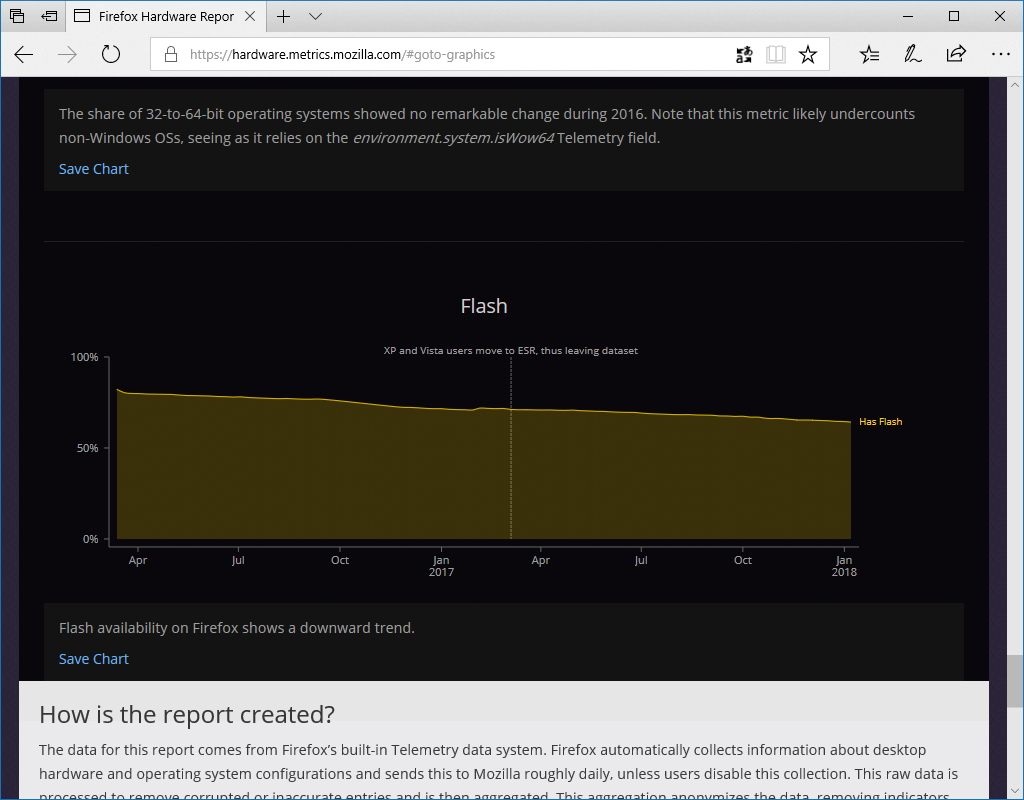Viewport: 1024px width, 800px height.
Task: Open the Hub favorites list icon
Action: (869, 54)
